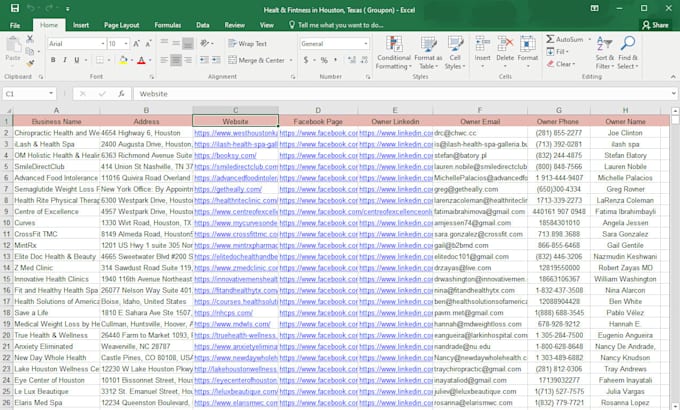Click the Format Painter brush icon

30,63
